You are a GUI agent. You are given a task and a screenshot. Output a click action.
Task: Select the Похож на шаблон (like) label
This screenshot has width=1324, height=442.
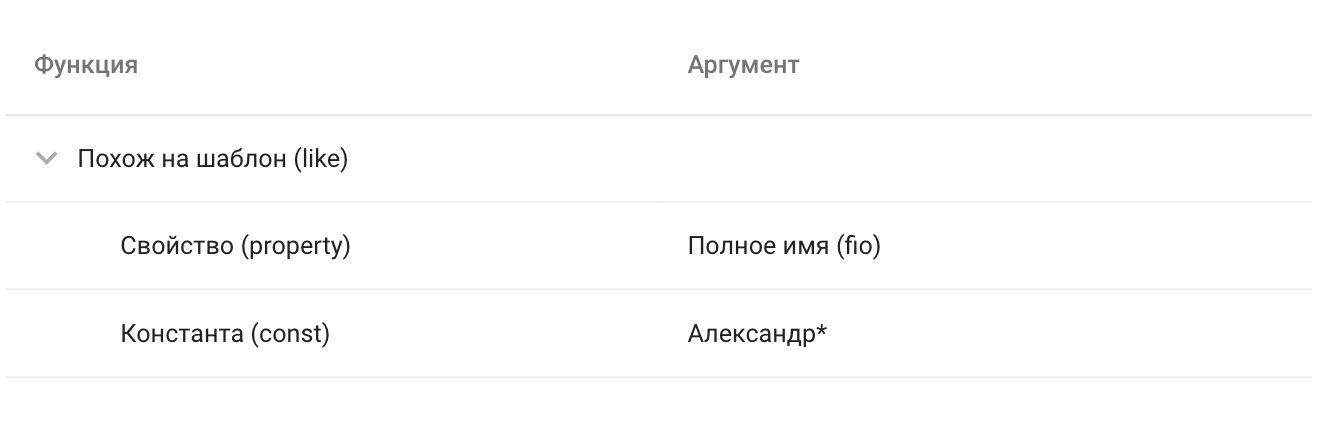pos(213,159)
